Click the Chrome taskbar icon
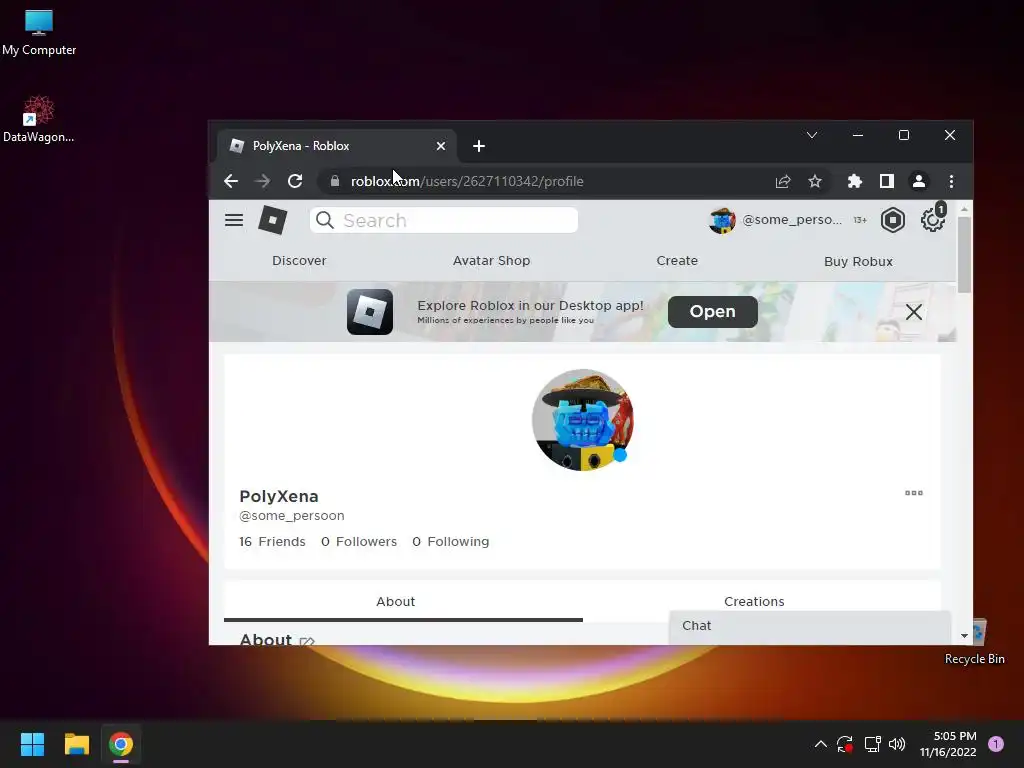Image resolution: width=1024 pixels, height=768 pixels. pos(121,744)
